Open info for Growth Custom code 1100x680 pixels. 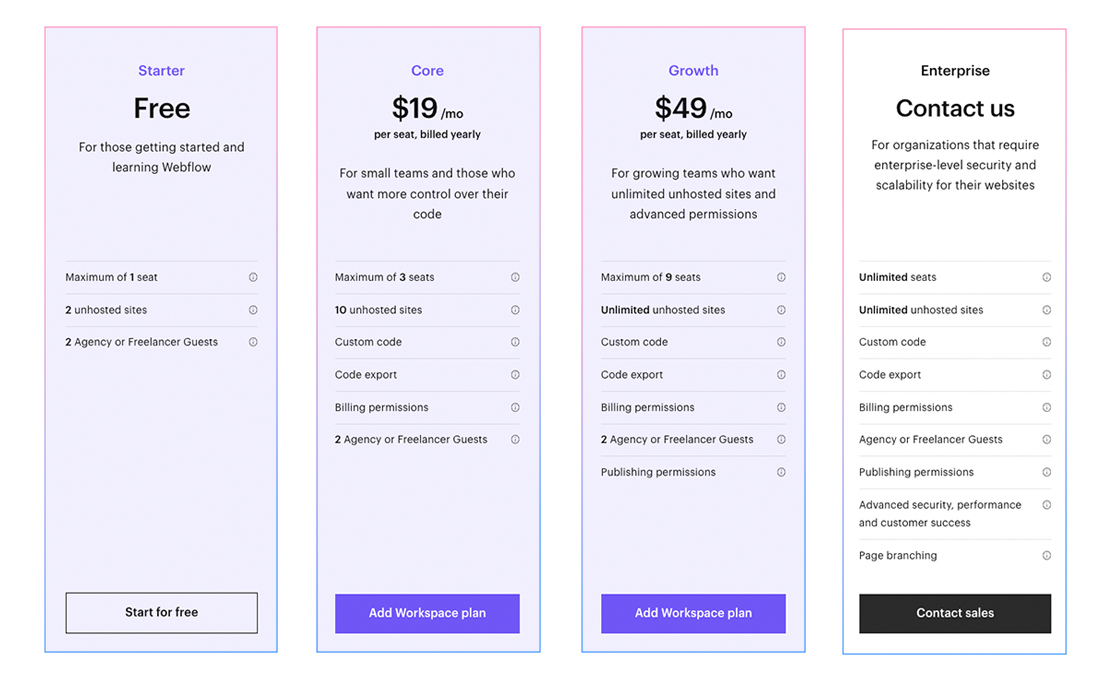781,342
